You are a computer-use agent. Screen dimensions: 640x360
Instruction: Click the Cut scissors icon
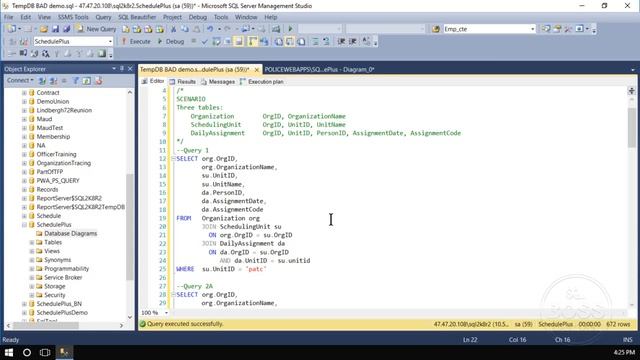coord(173,29)
